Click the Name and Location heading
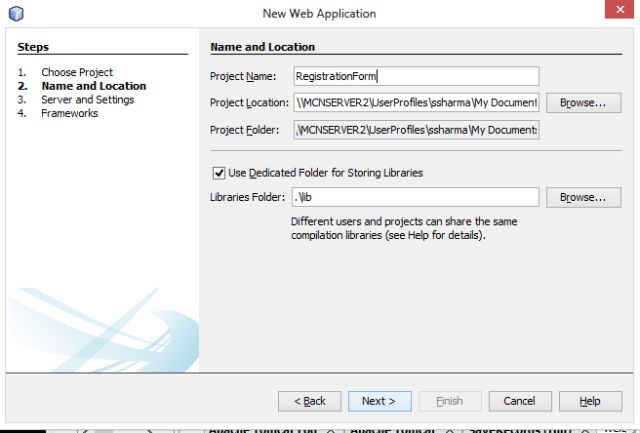The height and width of the screenshot is (433, 640). point(262,47)
